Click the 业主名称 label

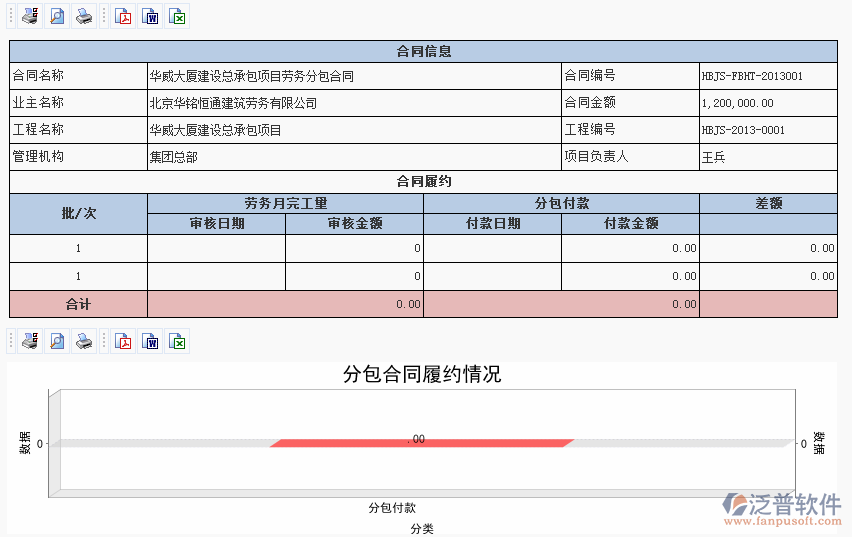pos(38,103)
